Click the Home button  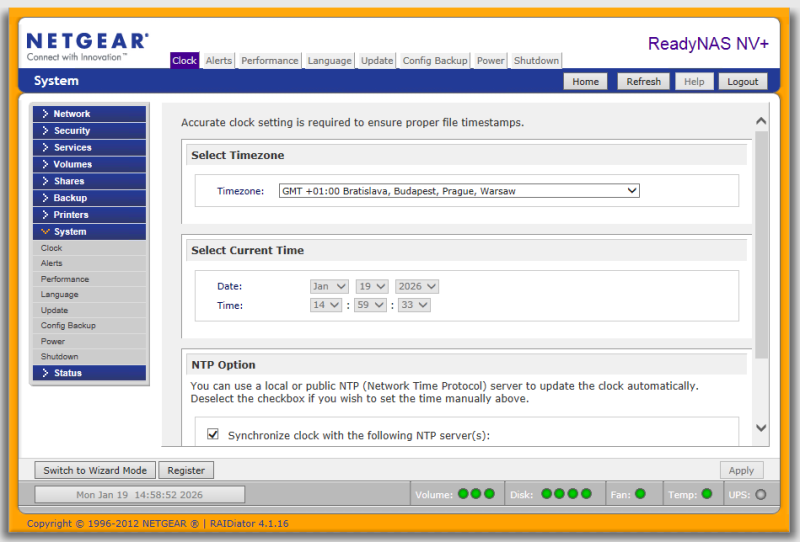585,82
